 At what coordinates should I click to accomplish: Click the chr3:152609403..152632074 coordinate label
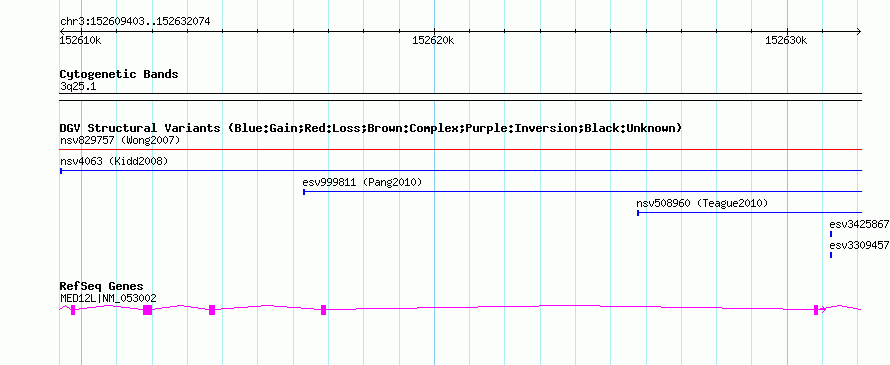[135, 22]
